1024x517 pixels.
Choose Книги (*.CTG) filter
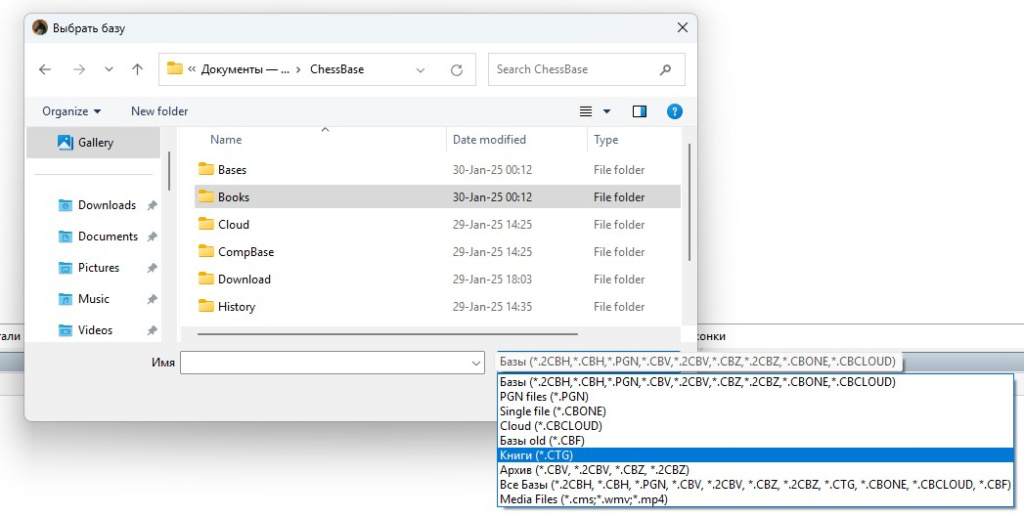point(755,456)
